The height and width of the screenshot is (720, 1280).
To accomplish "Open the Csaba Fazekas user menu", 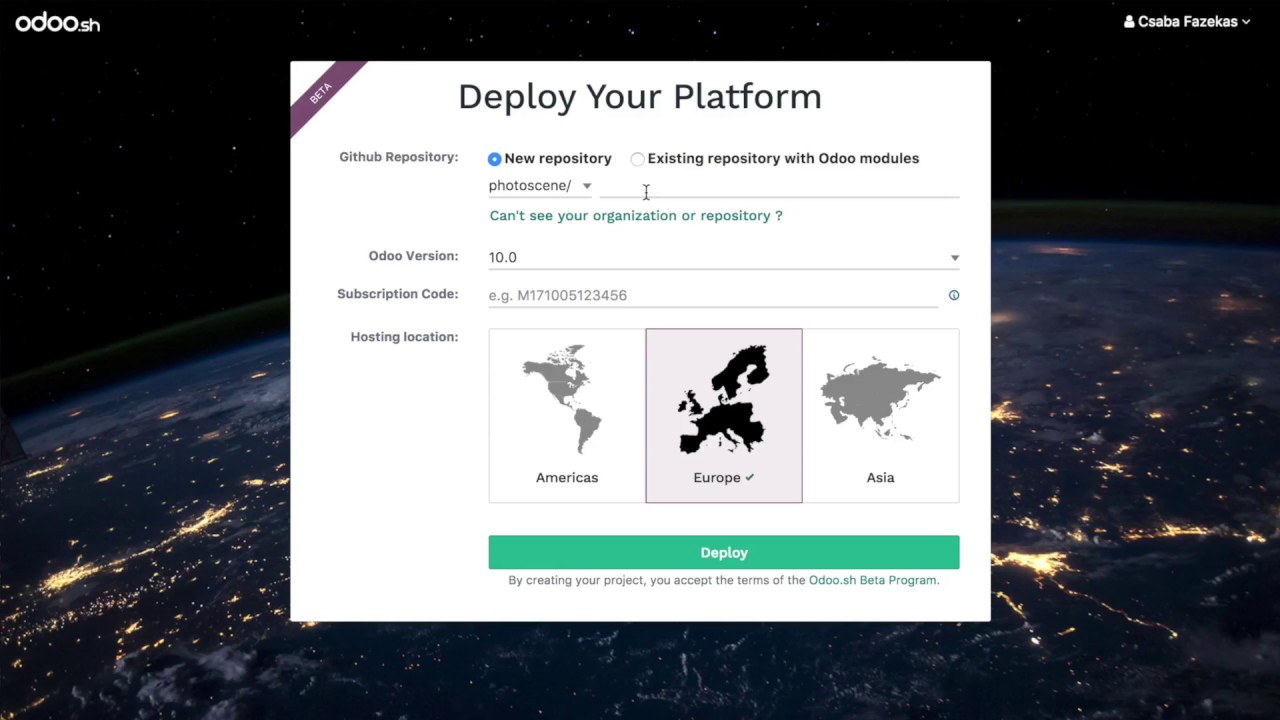I will click(1187, 21).
